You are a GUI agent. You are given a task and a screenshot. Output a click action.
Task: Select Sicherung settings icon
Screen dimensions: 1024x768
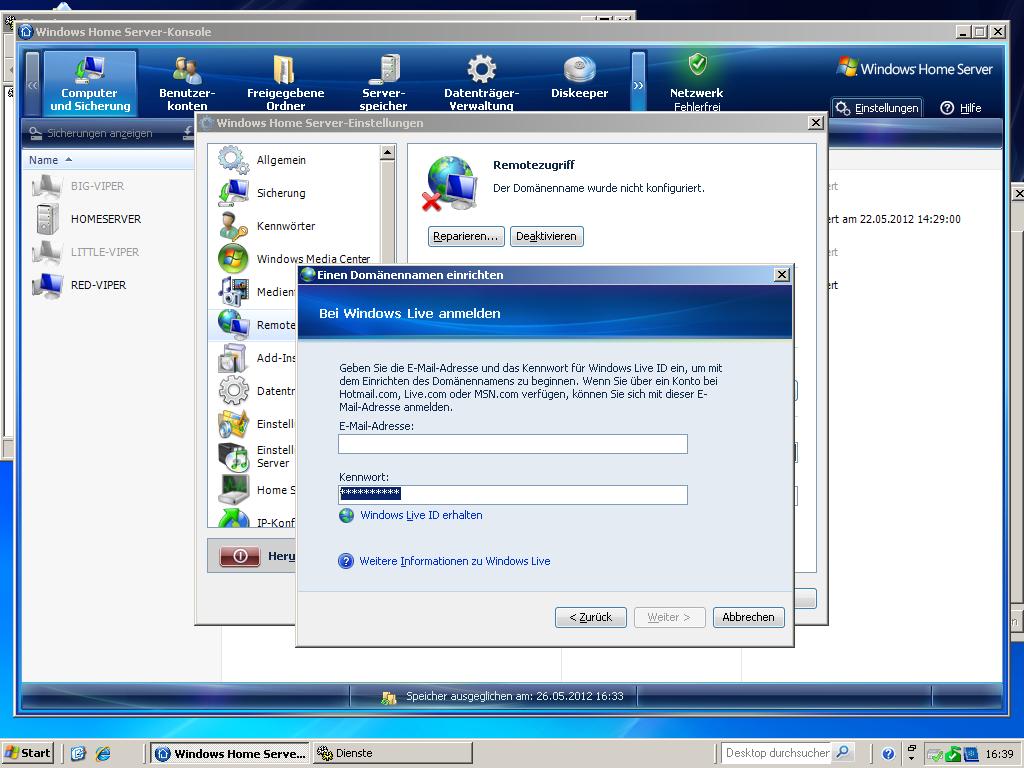233,193
